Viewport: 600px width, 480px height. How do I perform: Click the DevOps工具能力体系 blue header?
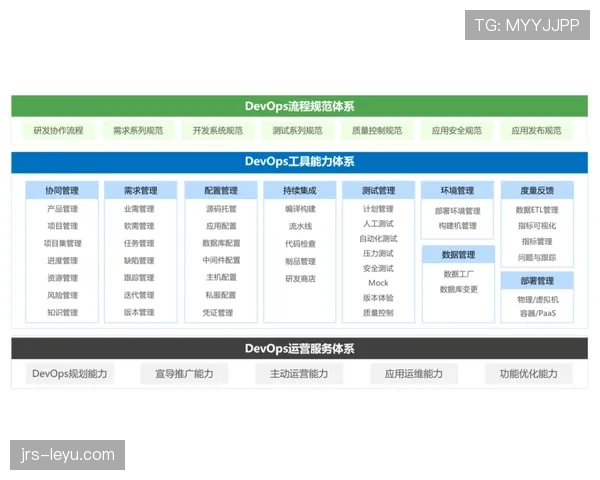click(299, 162)
